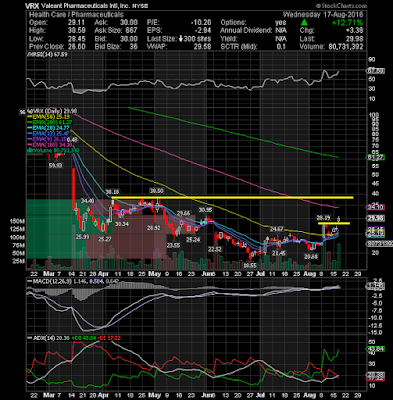Click the +12.71% percent change value
The image size is (393, 400).
[347, 22]
